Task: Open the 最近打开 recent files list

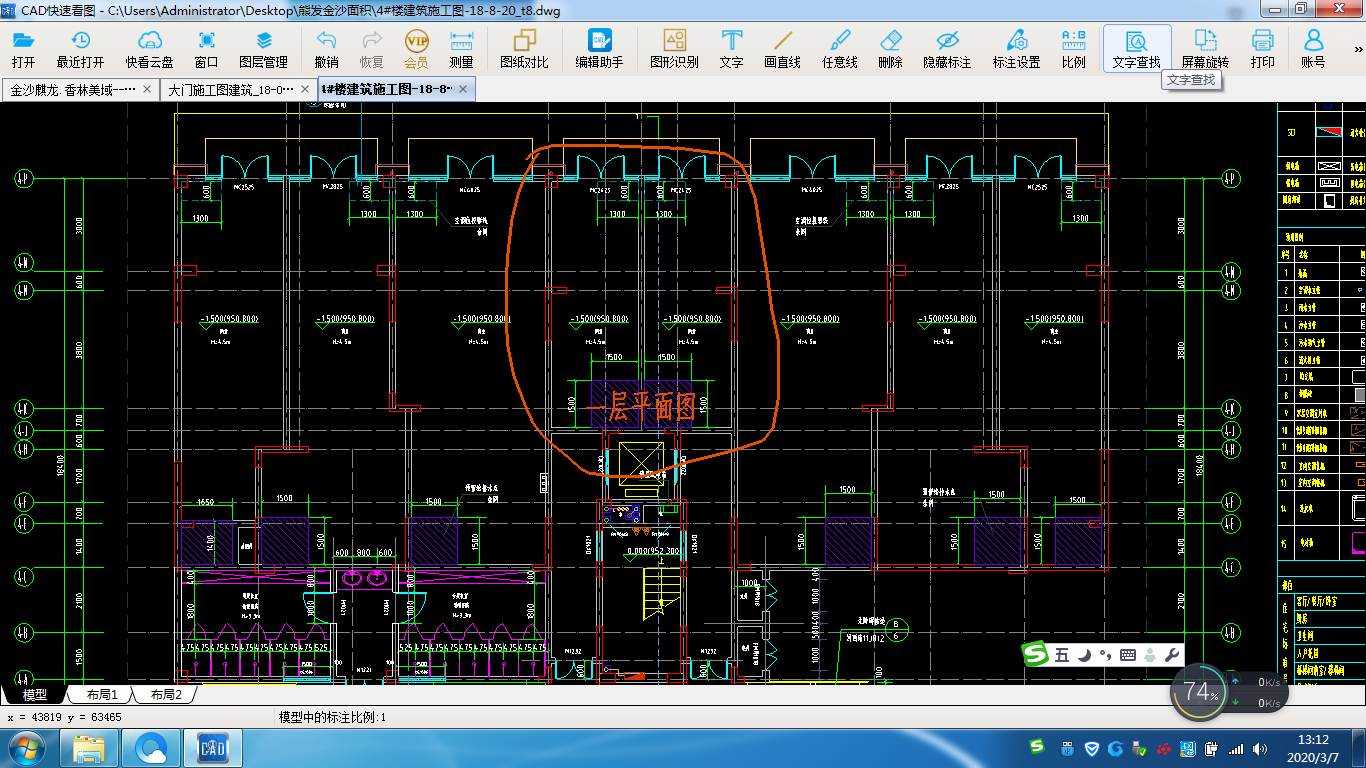Action: pos(80,49)
